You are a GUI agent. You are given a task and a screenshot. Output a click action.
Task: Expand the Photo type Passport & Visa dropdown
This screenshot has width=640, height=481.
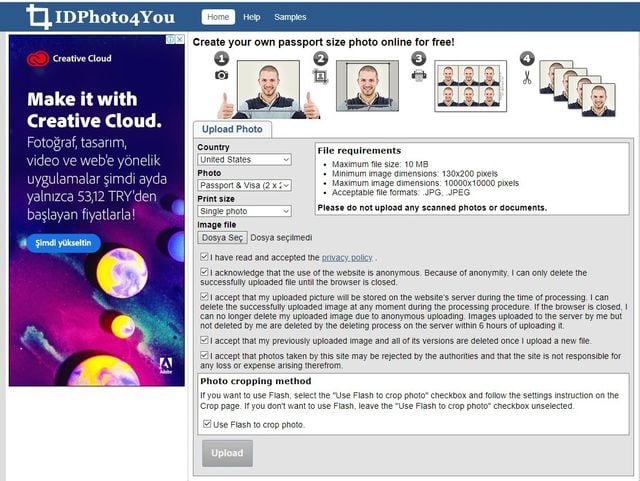(x=244, y=185)
